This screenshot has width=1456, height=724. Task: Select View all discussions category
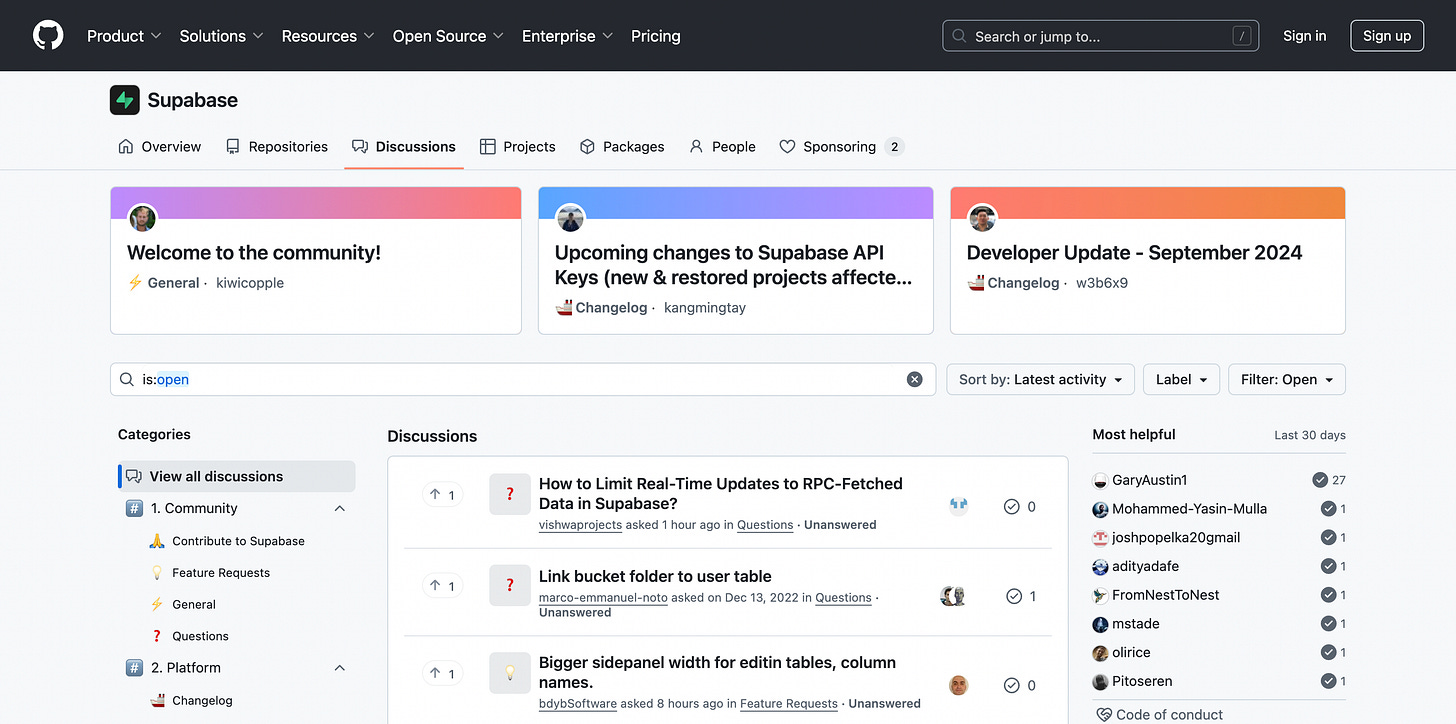click(x=237, y=476)
